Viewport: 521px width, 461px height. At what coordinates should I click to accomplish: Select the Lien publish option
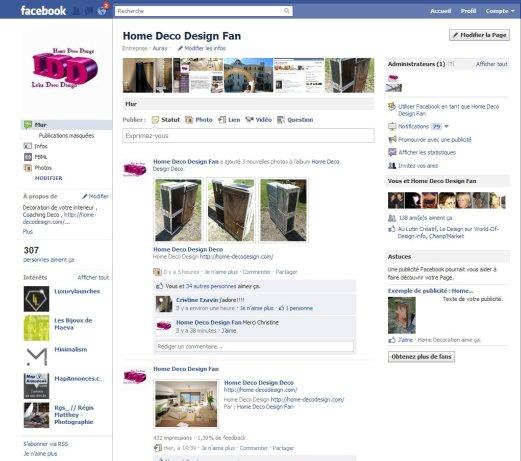pos(229,120)
